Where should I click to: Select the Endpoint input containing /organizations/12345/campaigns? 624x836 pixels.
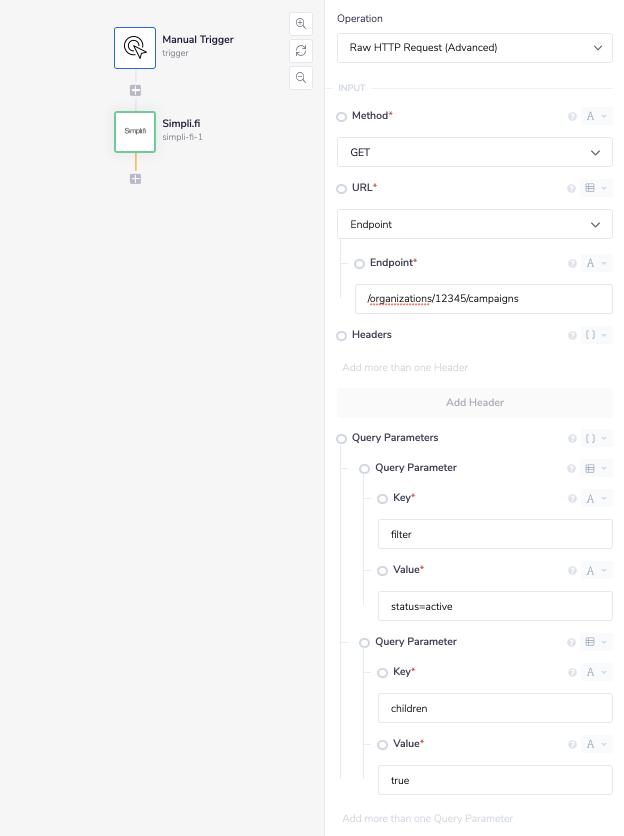pos(484,298)
